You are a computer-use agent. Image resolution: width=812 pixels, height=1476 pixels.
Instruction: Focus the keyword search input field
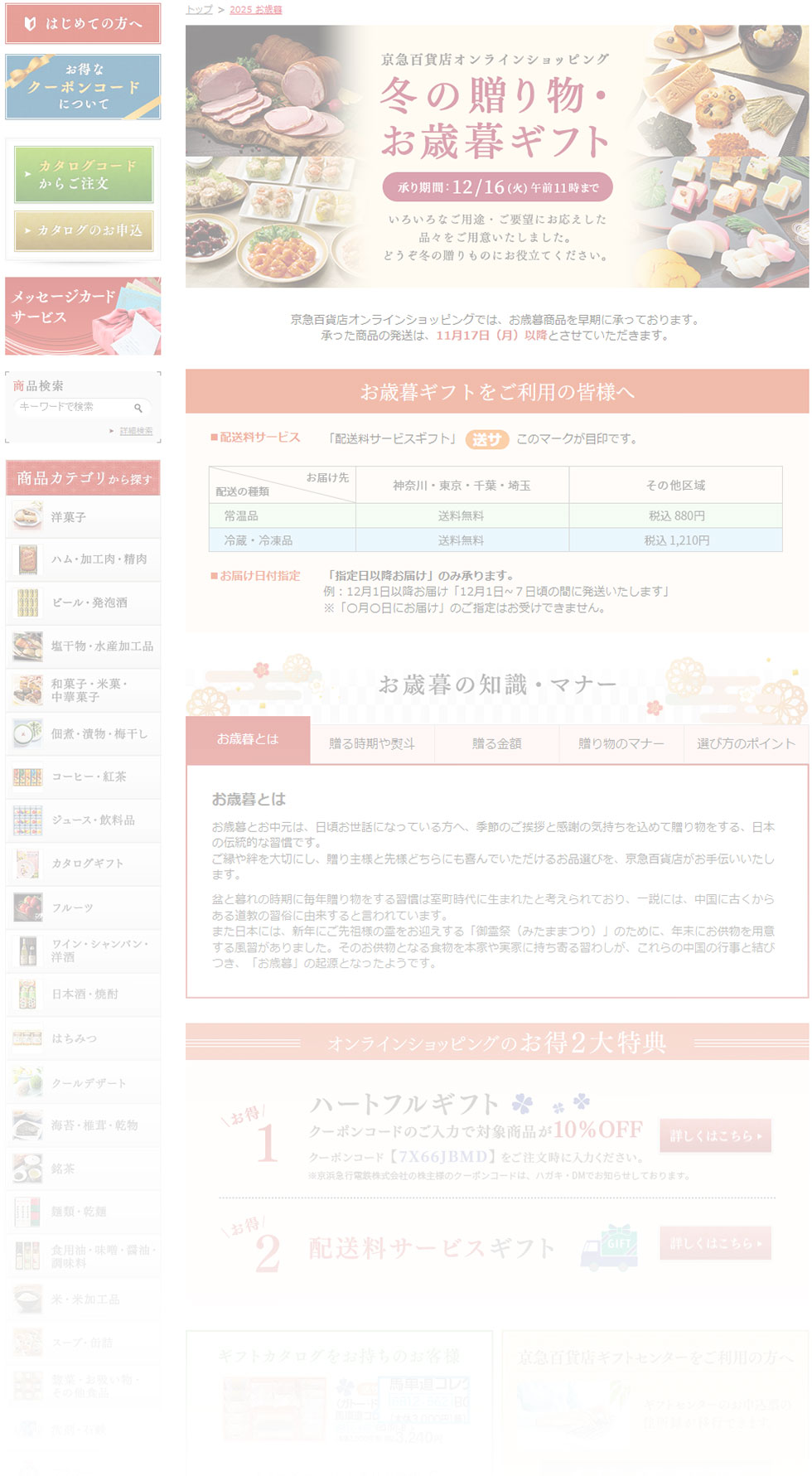click(x=73, y=407)
